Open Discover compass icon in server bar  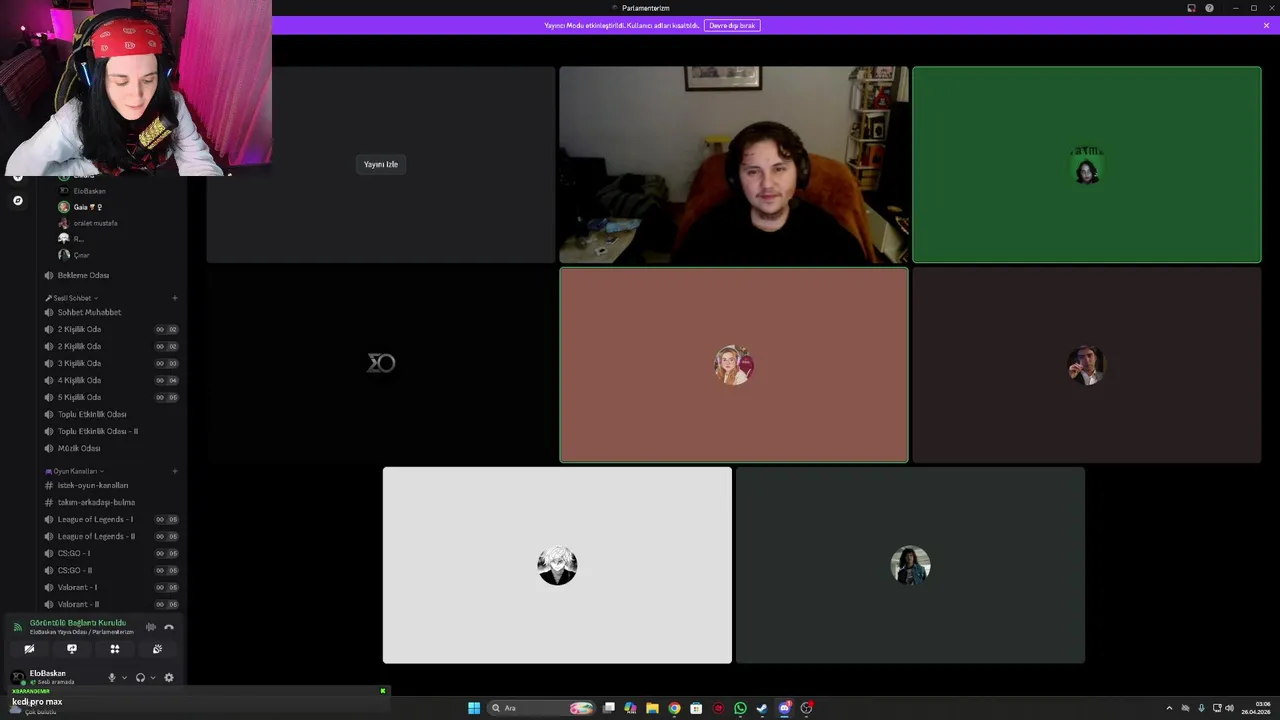(x=17, y=200)
